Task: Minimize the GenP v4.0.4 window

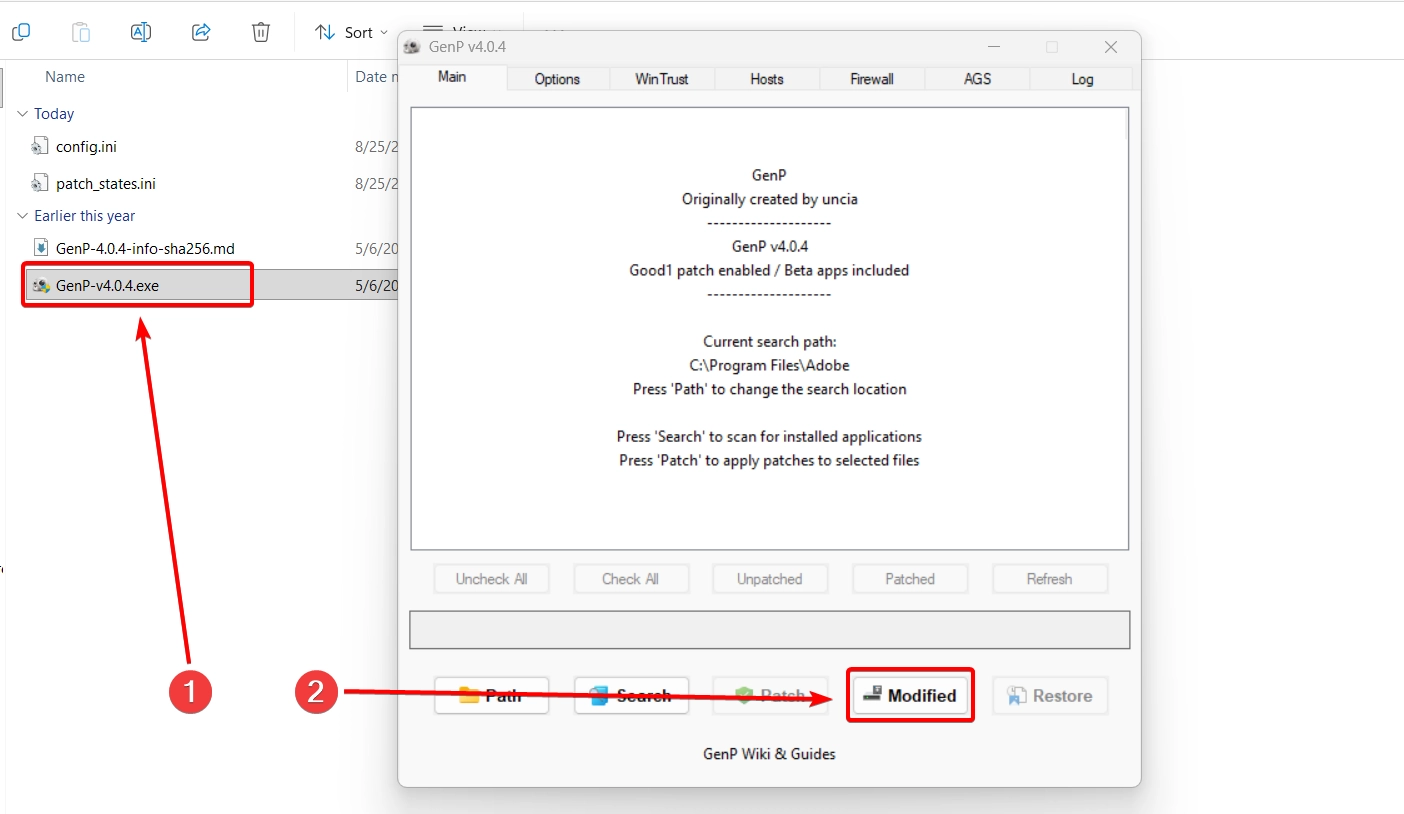Action: tap(994, 47)
